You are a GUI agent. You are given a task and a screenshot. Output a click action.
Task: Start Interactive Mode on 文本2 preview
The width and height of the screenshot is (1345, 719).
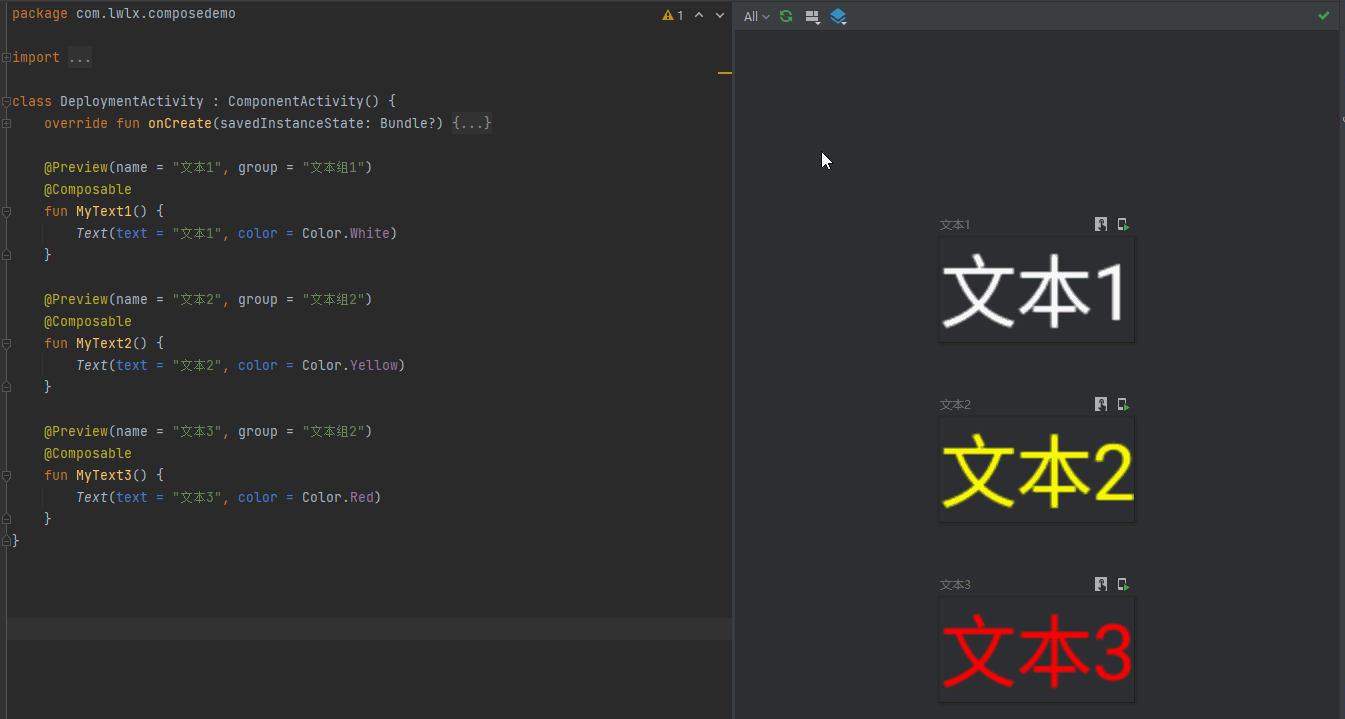[x=1101, y=404]
